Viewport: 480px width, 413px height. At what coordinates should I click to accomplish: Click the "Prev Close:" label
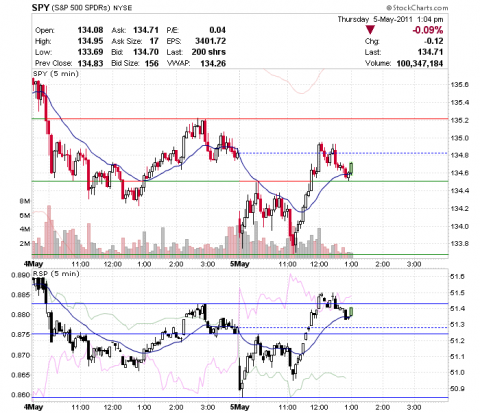tap(54, 63)
